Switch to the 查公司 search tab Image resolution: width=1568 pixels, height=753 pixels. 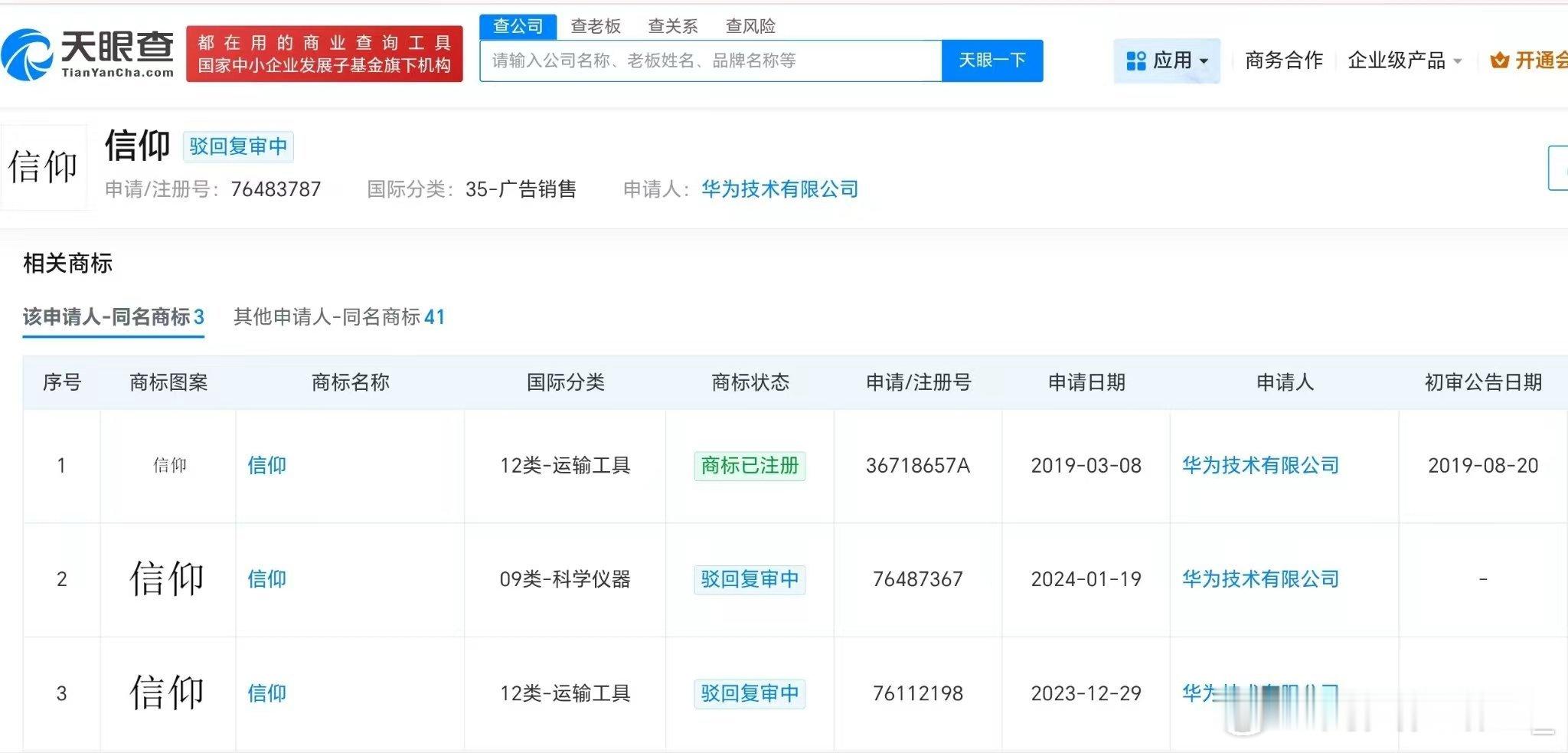pyautogui.click(x=518, y=26)
